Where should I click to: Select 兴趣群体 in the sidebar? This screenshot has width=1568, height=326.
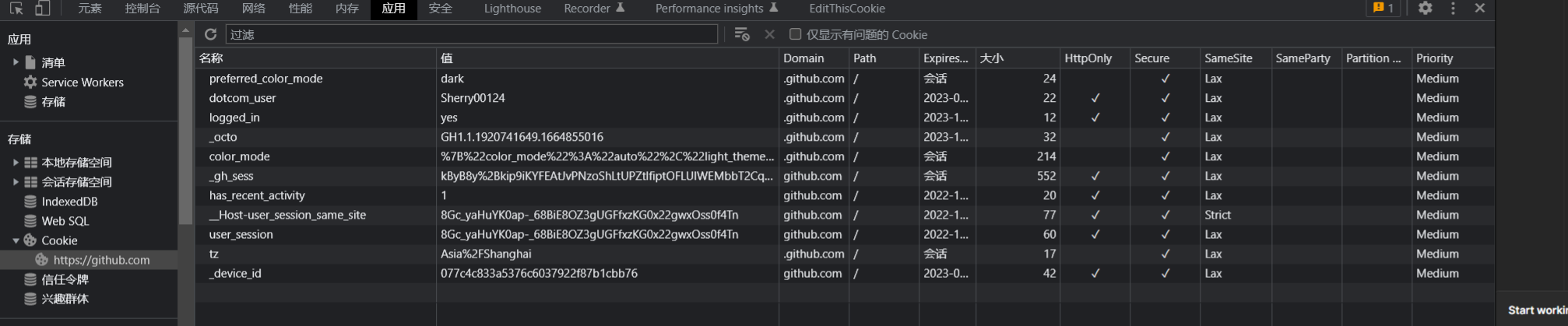click(x=65, y=299)
